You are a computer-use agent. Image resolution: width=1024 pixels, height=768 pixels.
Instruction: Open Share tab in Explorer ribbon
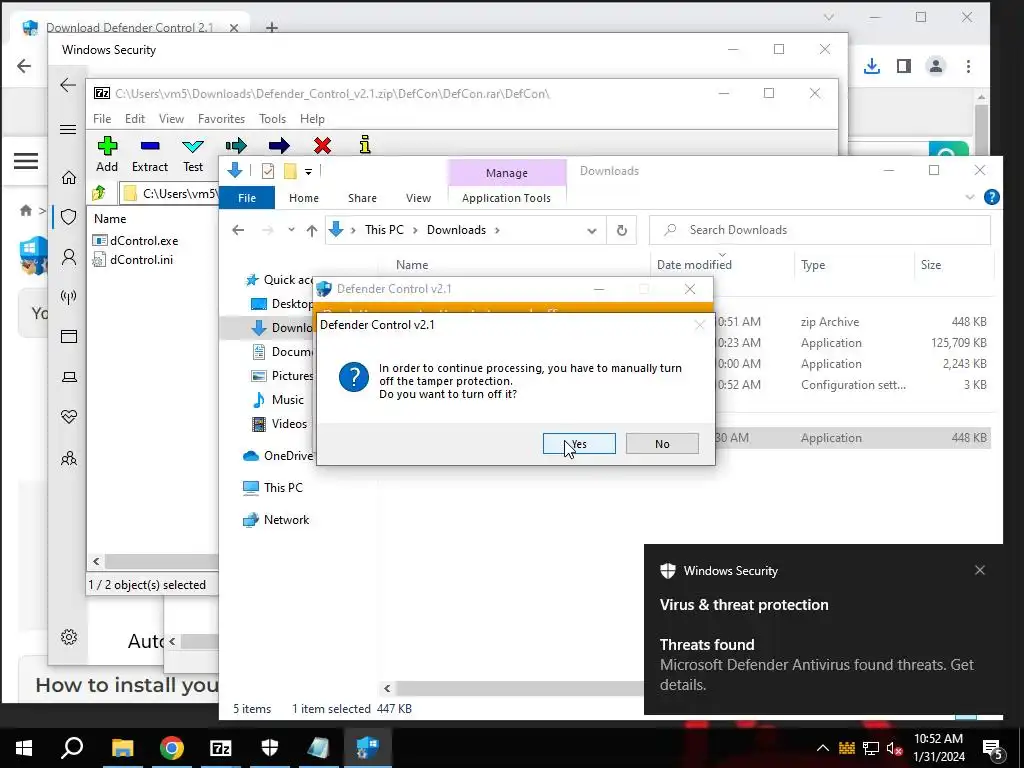pyautogui.click(x=362, y=198)
